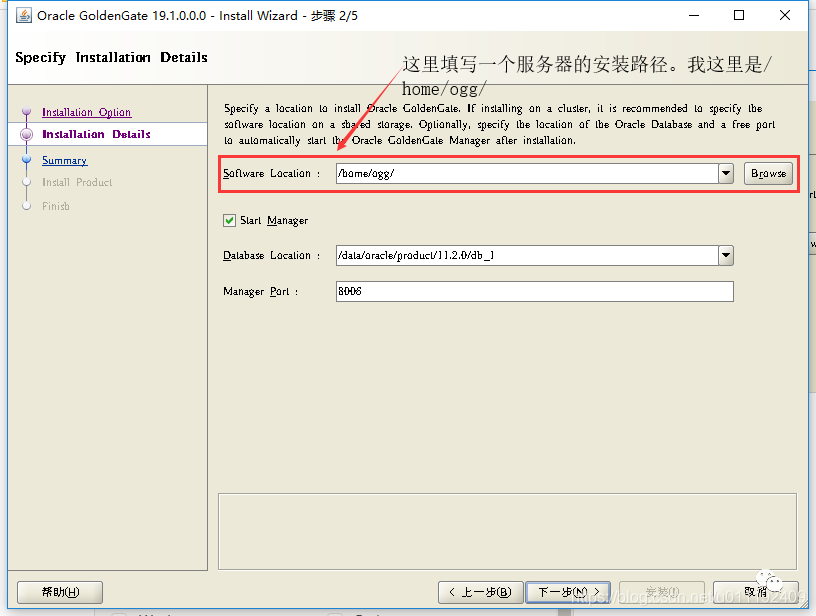The image size is (816, 616).
Task: Go back with the 上一步(B) button
Action: coord(480,592)
